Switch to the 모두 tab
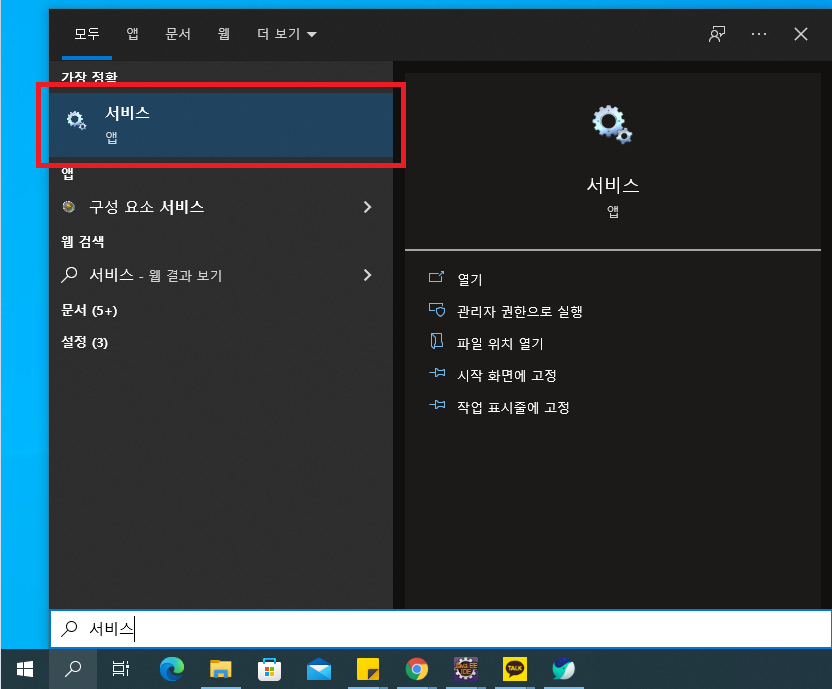This screenshot has width=832, height=689. (x=86, y=35)
